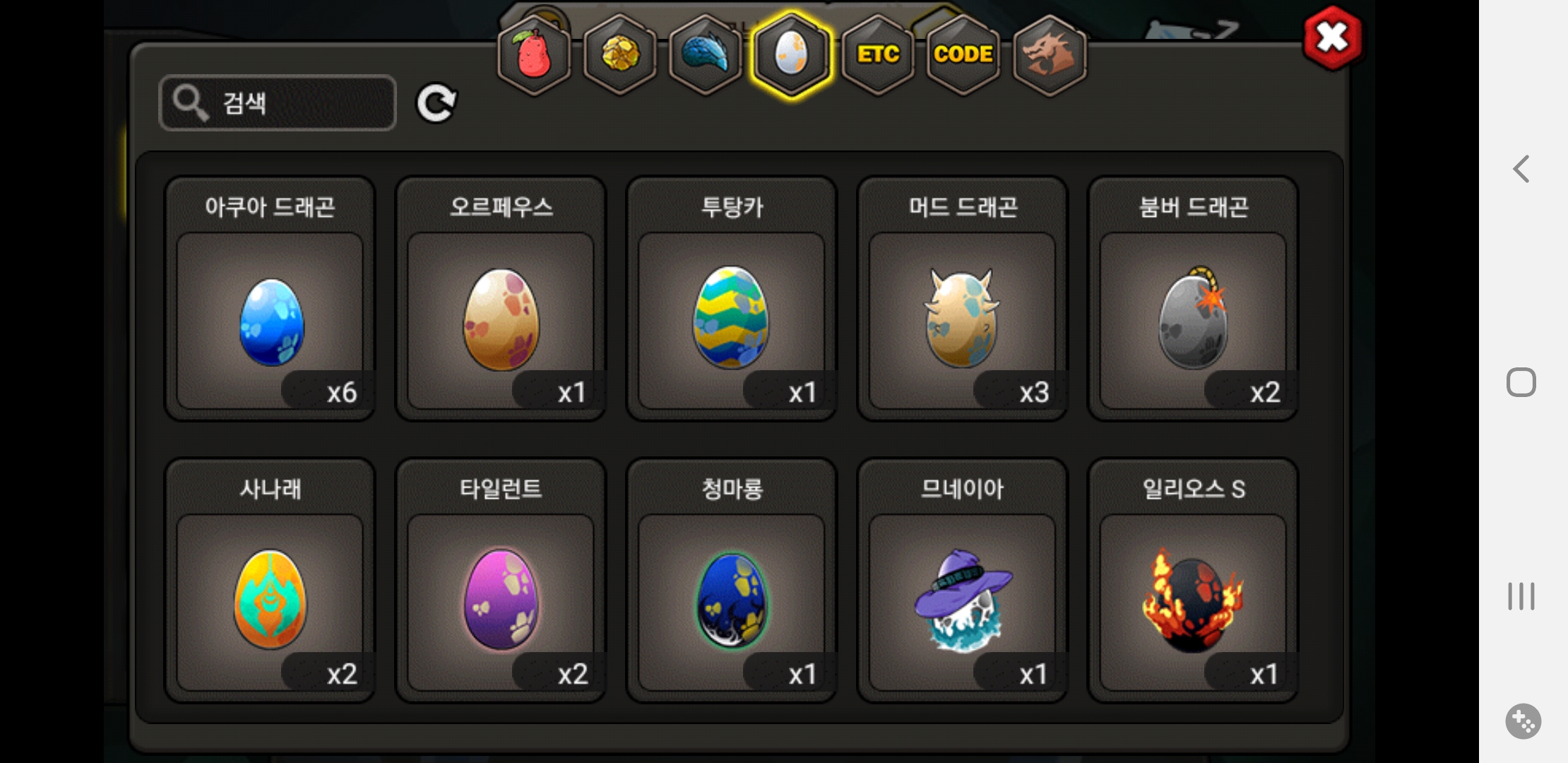Screen dimensions: 1568x763
Task: Pick the 붐버 드래곤 bomb egg
Action: (1194, 298)
